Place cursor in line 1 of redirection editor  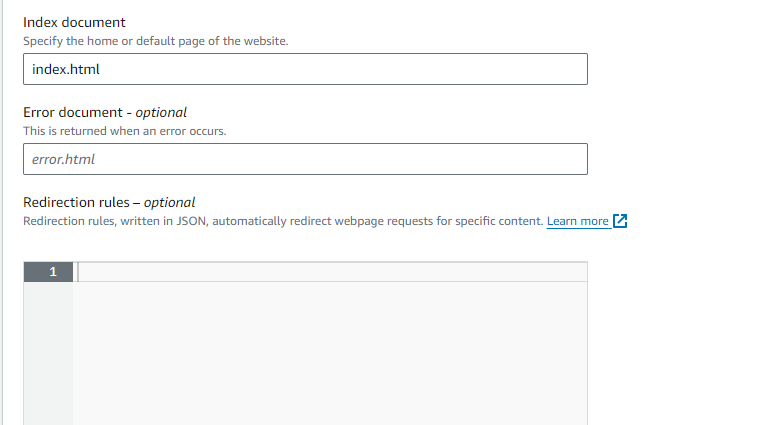pos(332,272)
